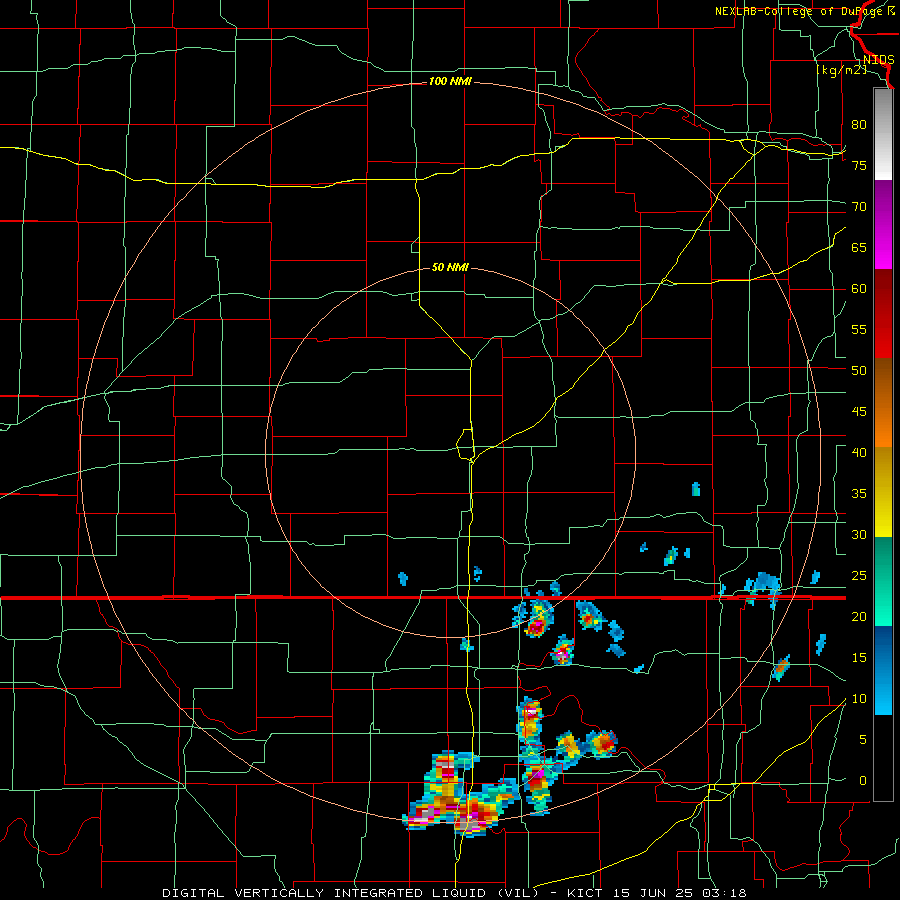The width and height of the screenshot is (900, 900).
Task: Click the purple-magenta segment of the color scale
Action: click(x=883, y=224)
